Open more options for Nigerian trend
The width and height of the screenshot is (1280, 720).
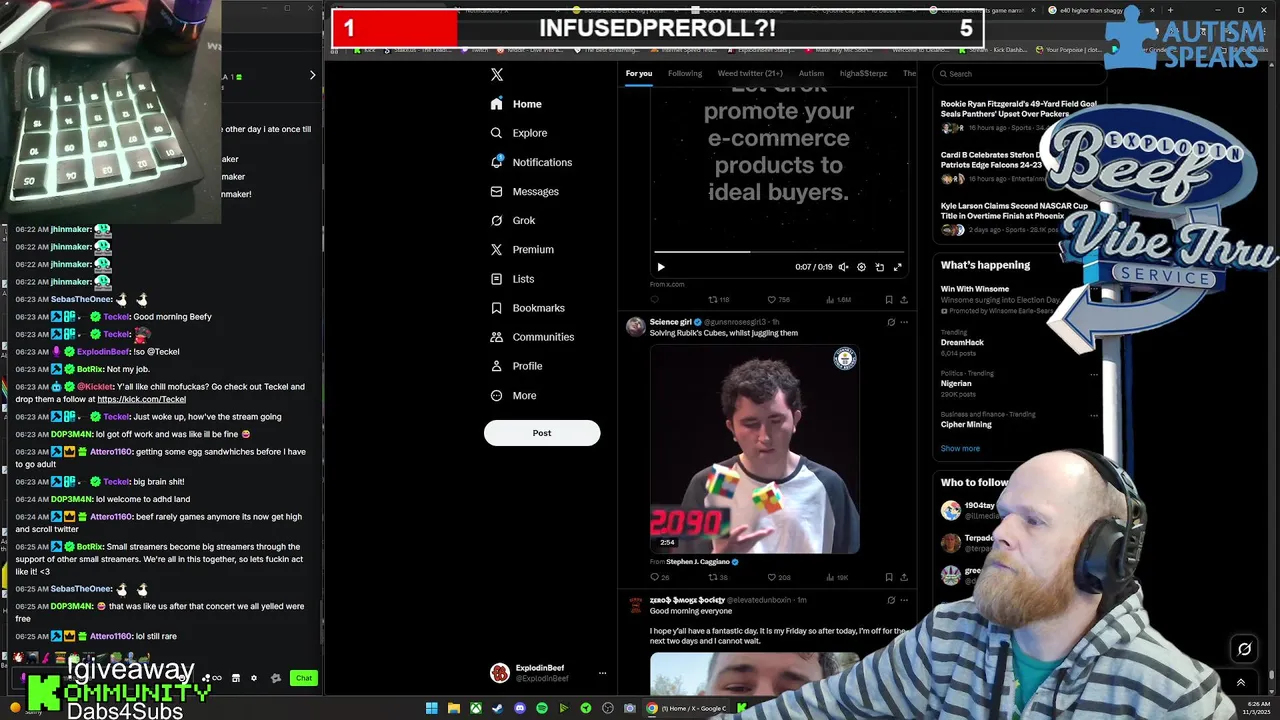click(1094, 374)
